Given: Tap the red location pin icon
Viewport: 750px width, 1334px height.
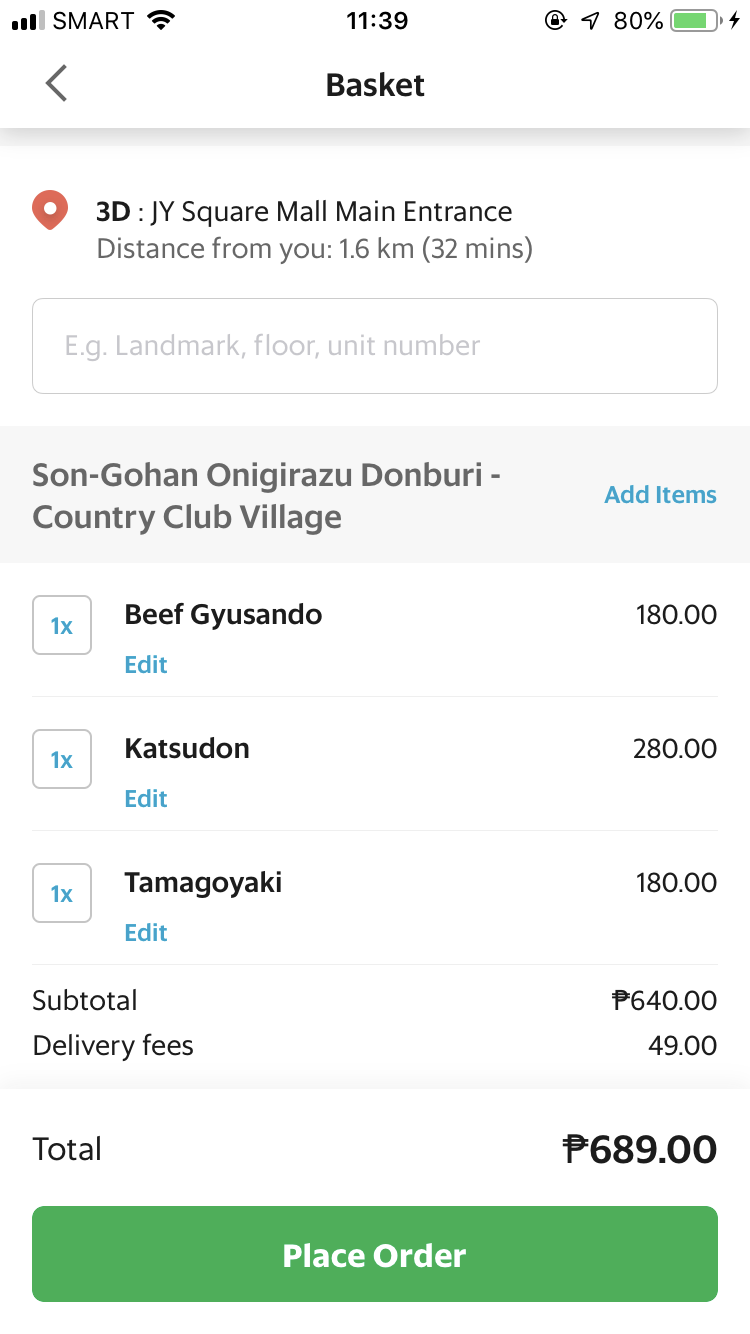Looking at the screenshot, I should pyautogui.click(x=50, y=210).
